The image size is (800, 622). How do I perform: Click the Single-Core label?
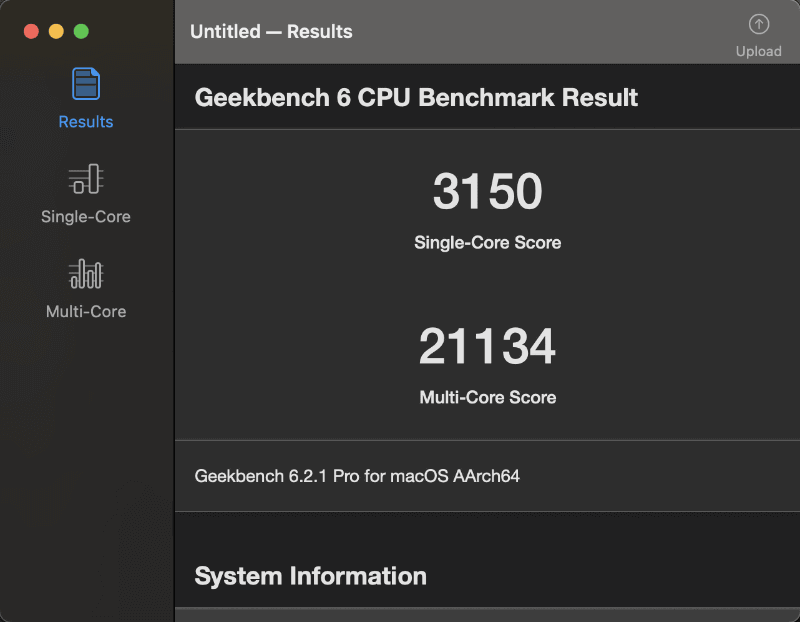[85, 213]
